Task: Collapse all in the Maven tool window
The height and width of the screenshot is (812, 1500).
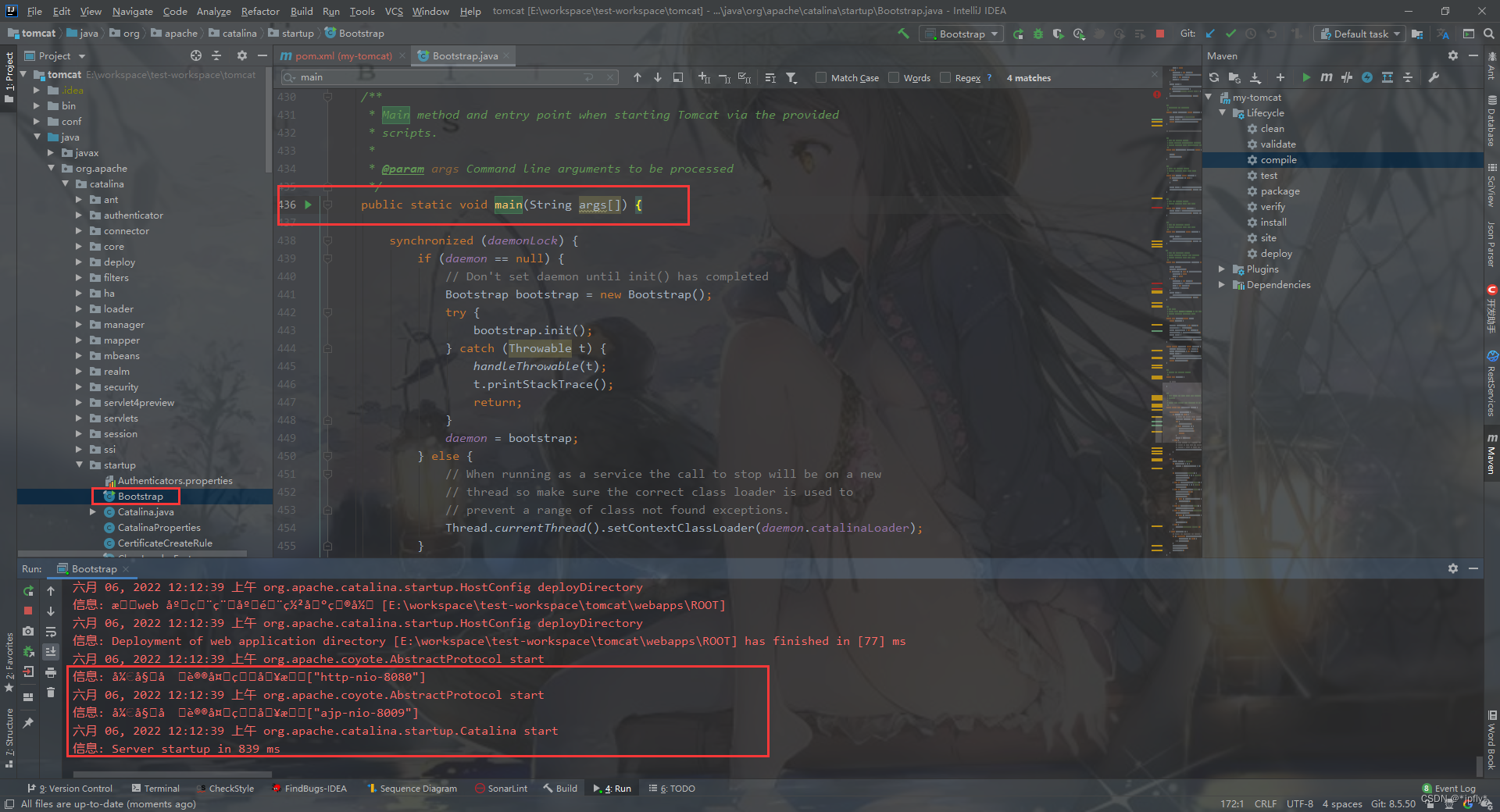Action: click(x=1408, y=77)
